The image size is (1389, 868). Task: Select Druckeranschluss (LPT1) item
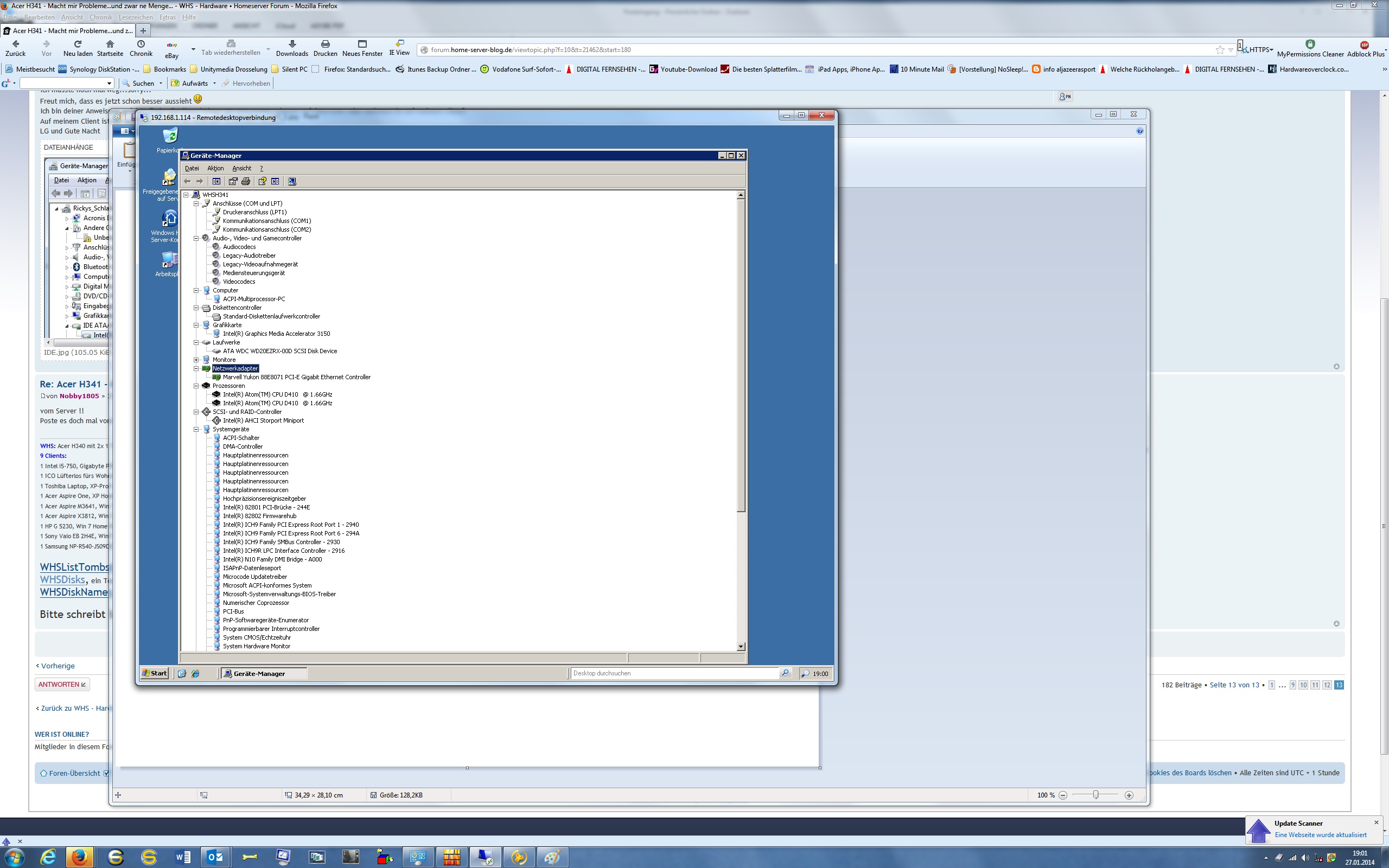click(x=254, y=212)
